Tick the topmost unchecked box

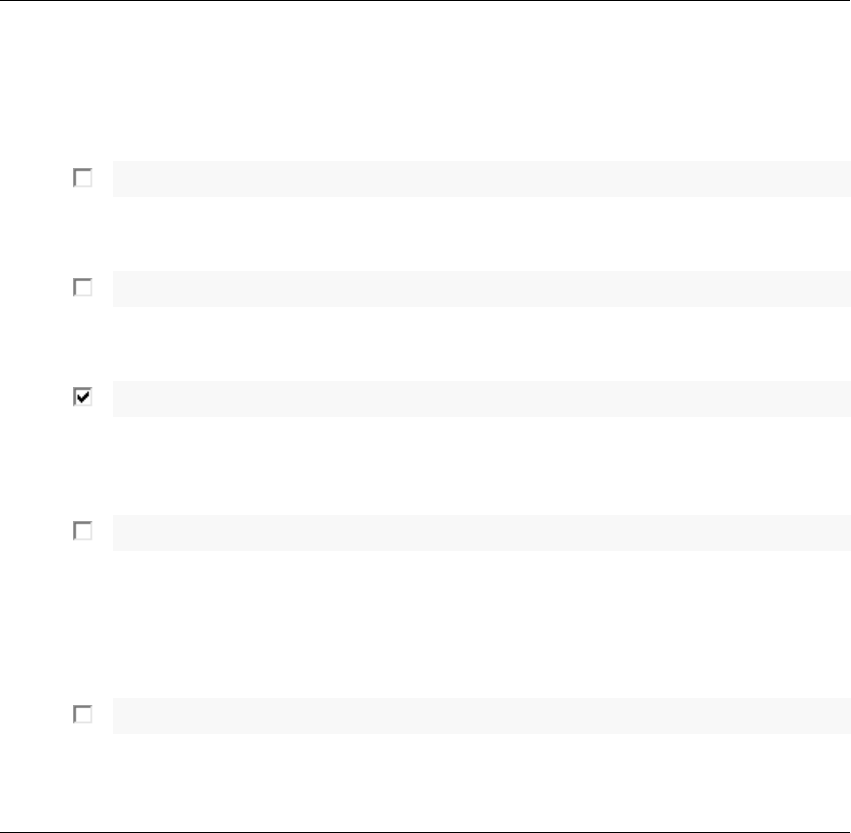(x=83, y=178)
